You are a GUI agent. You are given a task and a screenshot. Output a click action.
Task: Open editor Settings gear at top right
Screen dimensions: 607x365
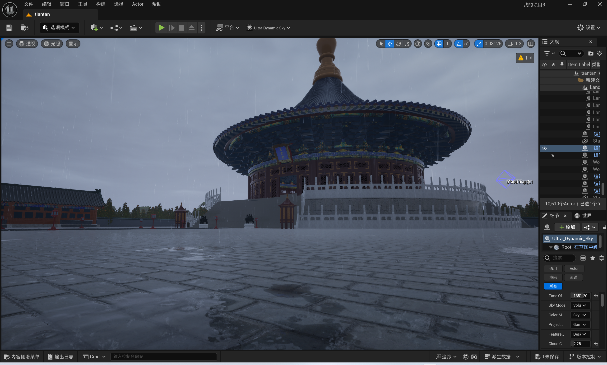click(588, 28)
